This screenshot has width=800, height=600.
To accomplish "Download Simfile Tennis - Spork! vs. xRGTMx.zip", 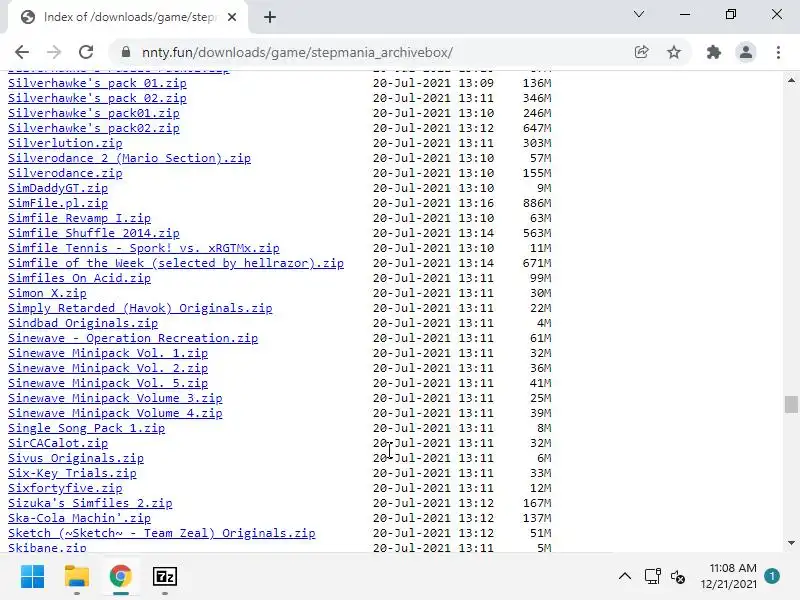I will (143, 248).
